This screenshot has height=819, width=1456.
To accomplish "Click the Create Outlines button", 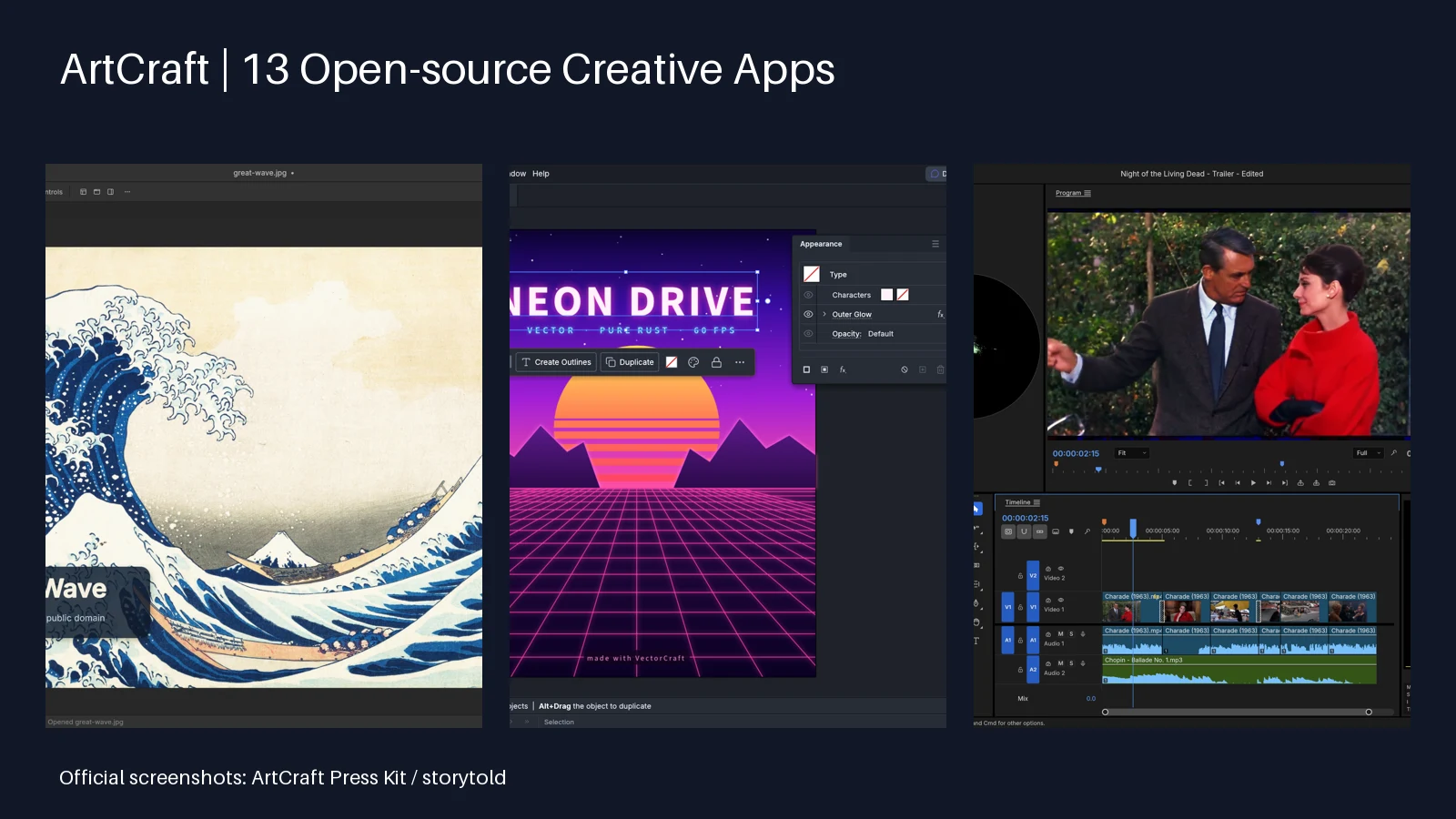I will tap(556, 362).
